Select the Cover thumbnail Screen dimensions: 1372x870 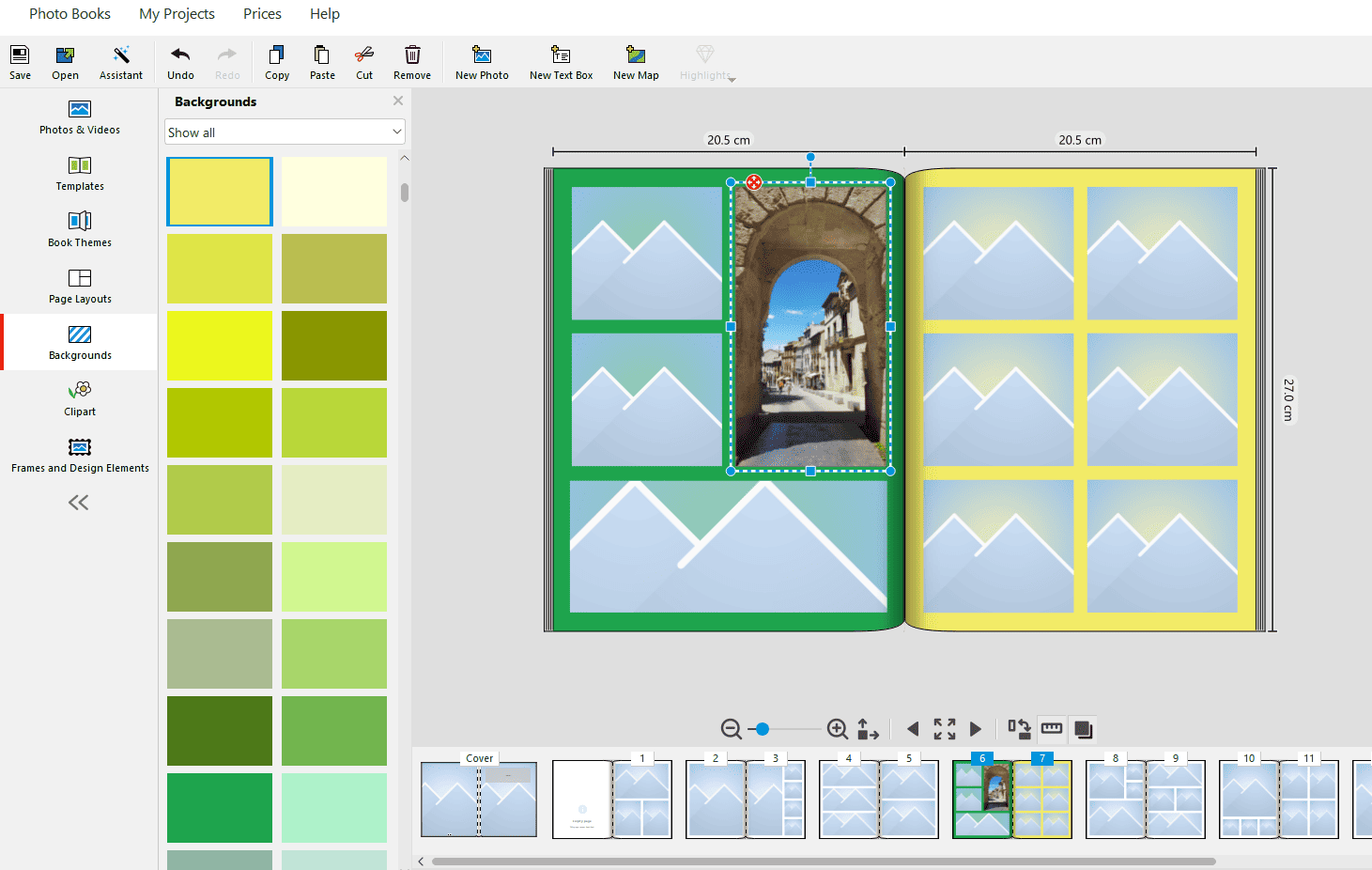479,799
